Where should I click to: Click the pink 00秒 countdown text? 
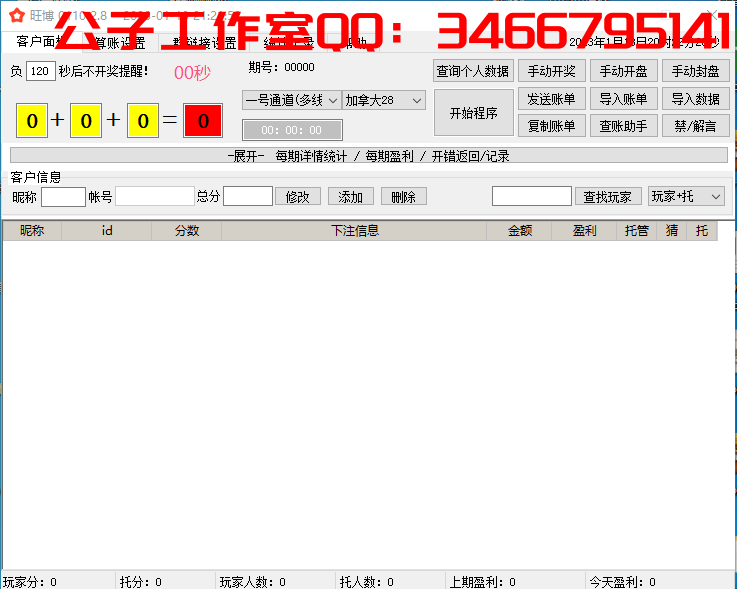(x=192, y=73)
